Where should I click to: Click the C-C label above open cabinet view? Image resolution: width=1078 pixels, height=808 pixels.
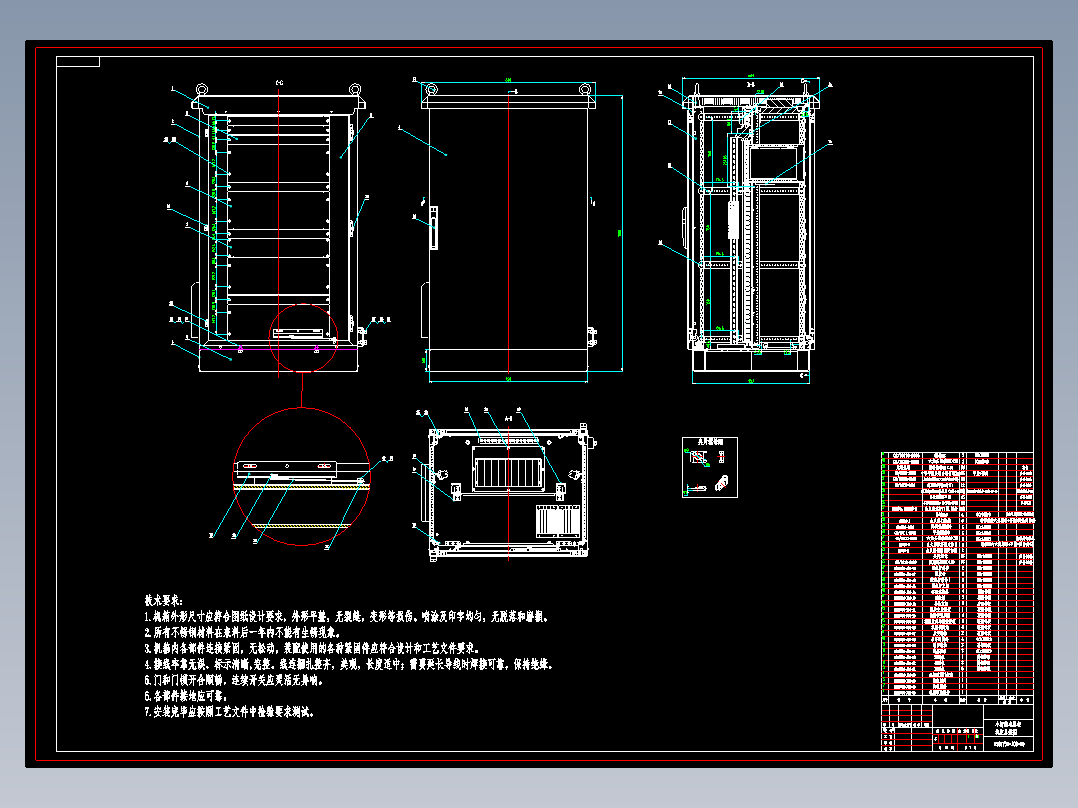(279, 83)
